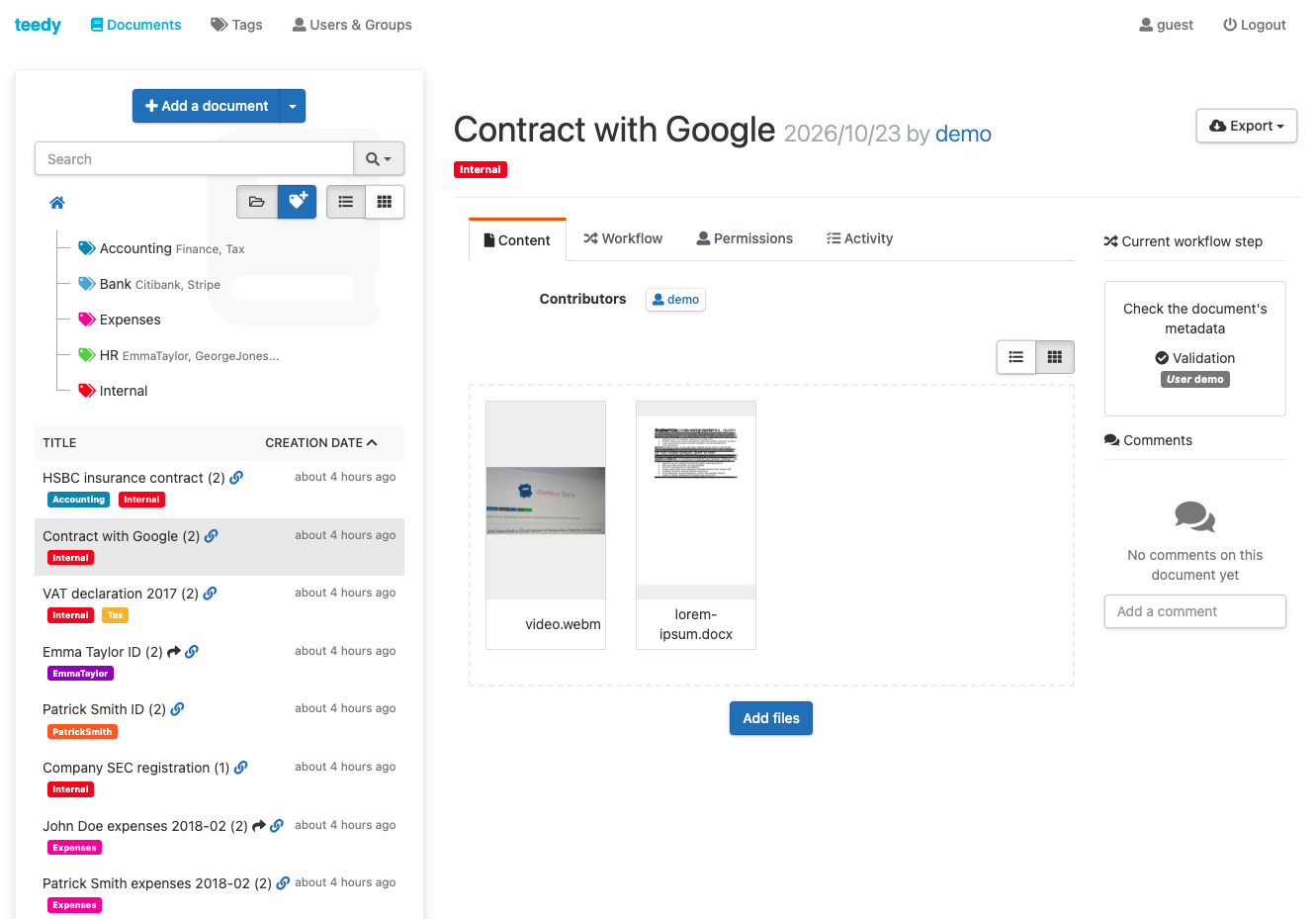Screen dimensions: 1316x919
Task: Click the link icon on Patrick Smith ID
Action: (x=177, y=709)
